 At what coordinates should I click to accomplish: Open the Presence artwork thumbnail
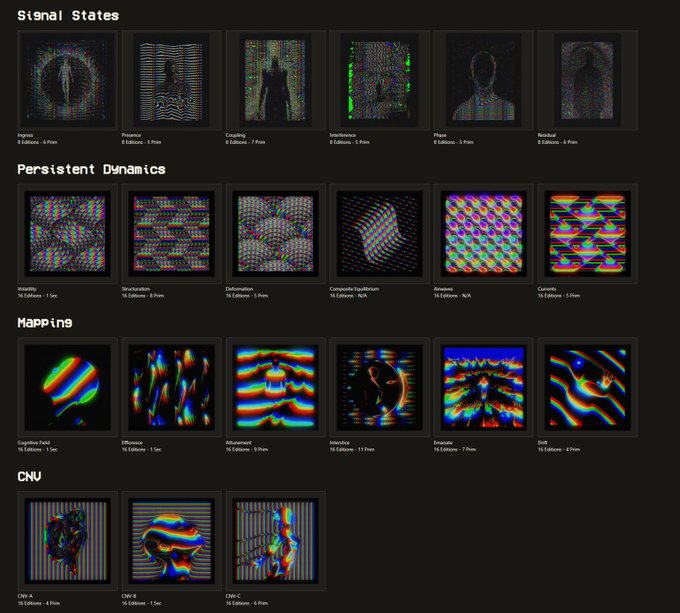pyautogui.click(x=171, y=80)
